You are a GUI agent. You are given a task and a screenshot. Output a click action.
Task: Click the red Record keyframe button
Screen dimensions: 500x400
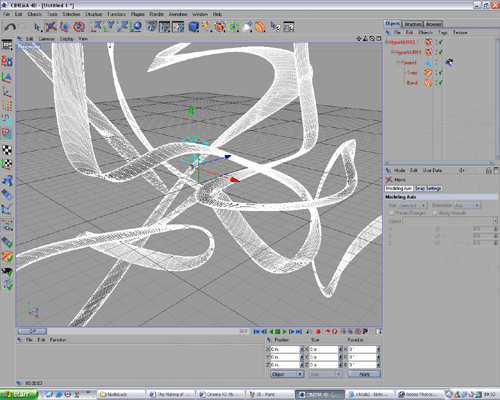[x=318, y=331]
